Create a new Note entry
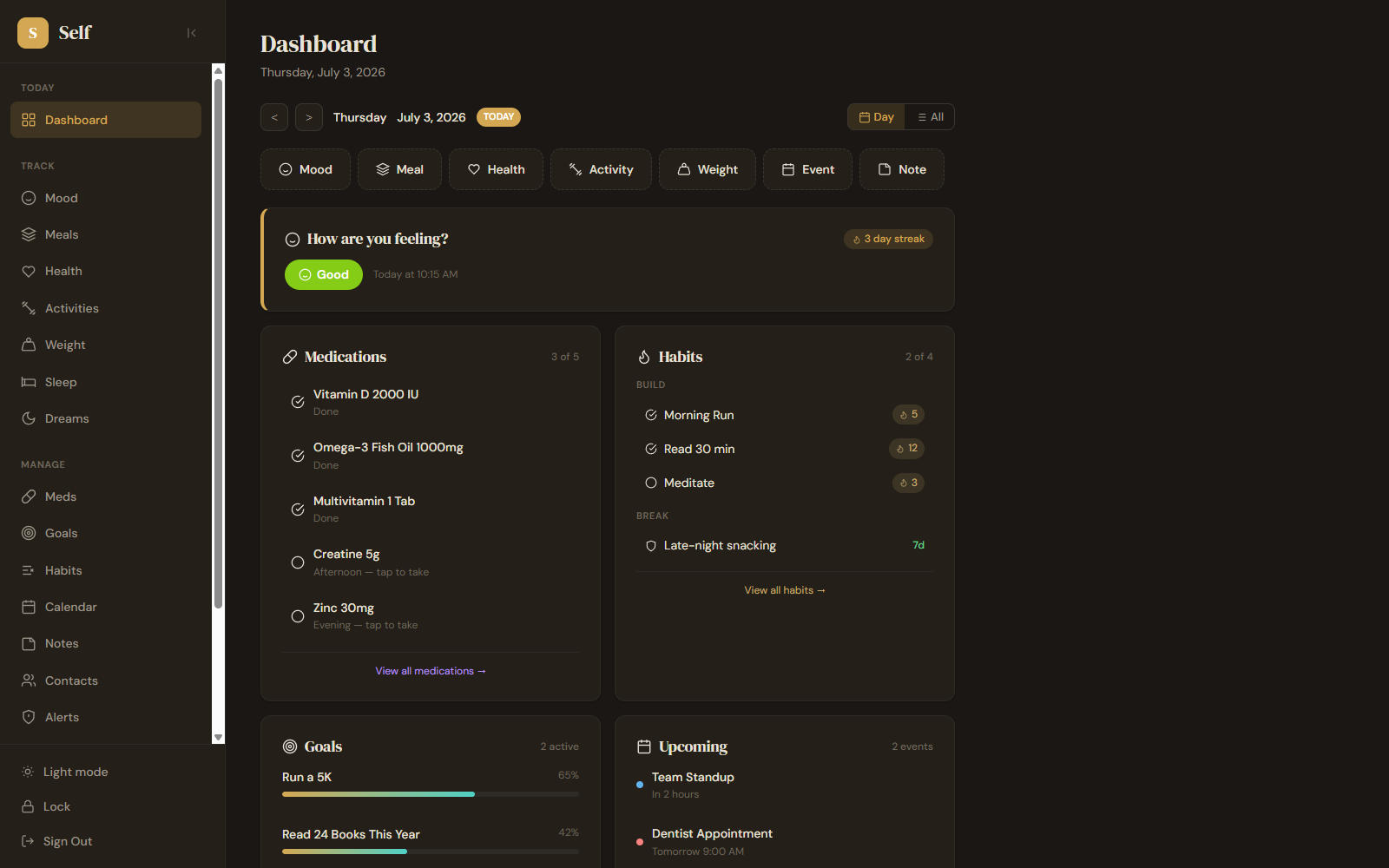 902,169
